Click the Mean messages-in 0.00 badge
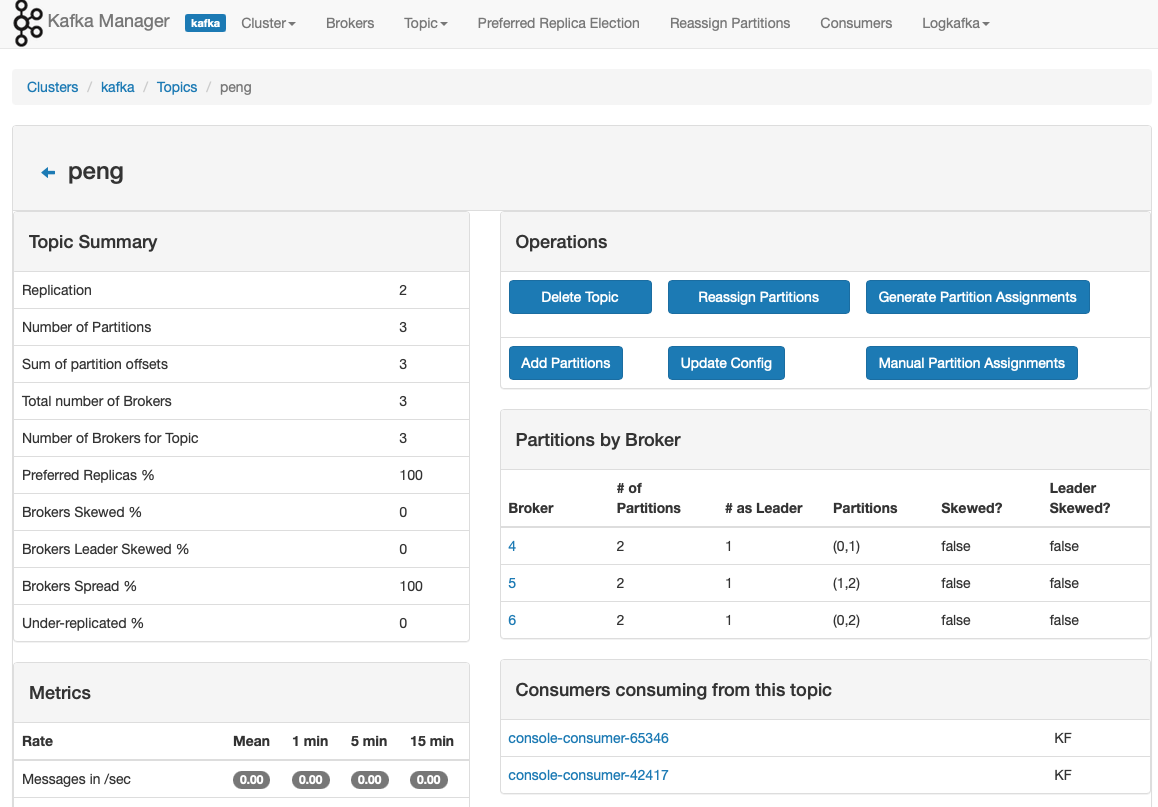Viewport: 1158px width, 807px height. coord(251,780)
